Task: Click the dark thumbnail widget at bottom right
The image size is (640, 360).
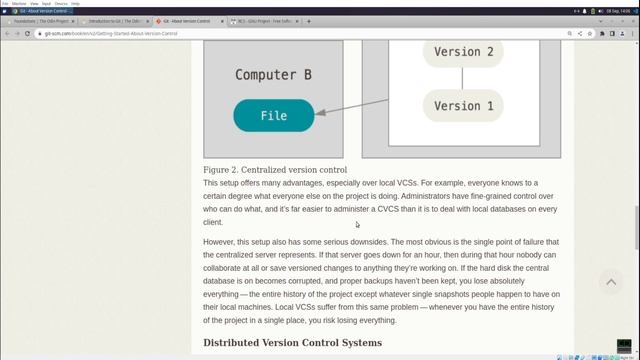Action: tap(624, 346)
